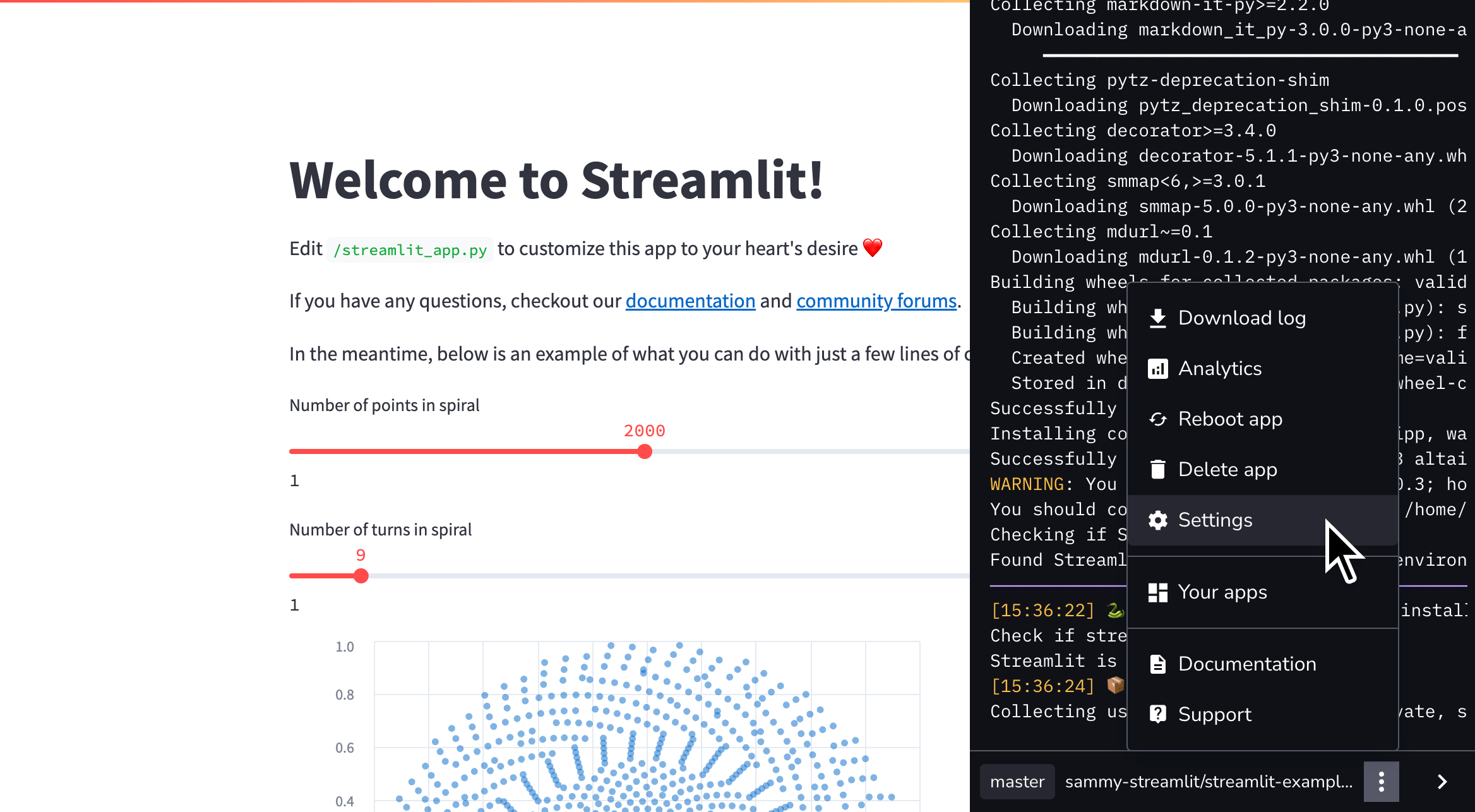This screenshot has width=1475, height=812.
Task: Click the master branch label
Action: point(1017,782)
